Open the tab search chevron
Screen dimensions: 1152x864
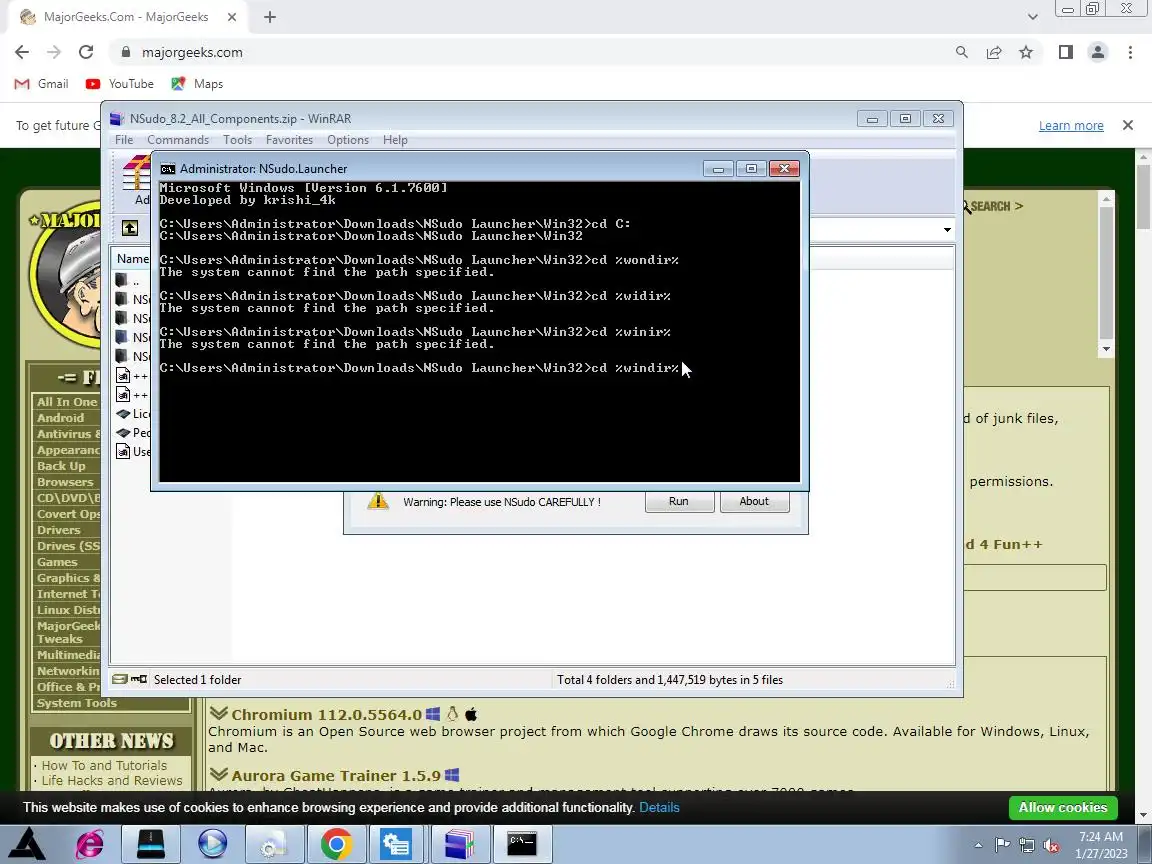(1032, 17)
